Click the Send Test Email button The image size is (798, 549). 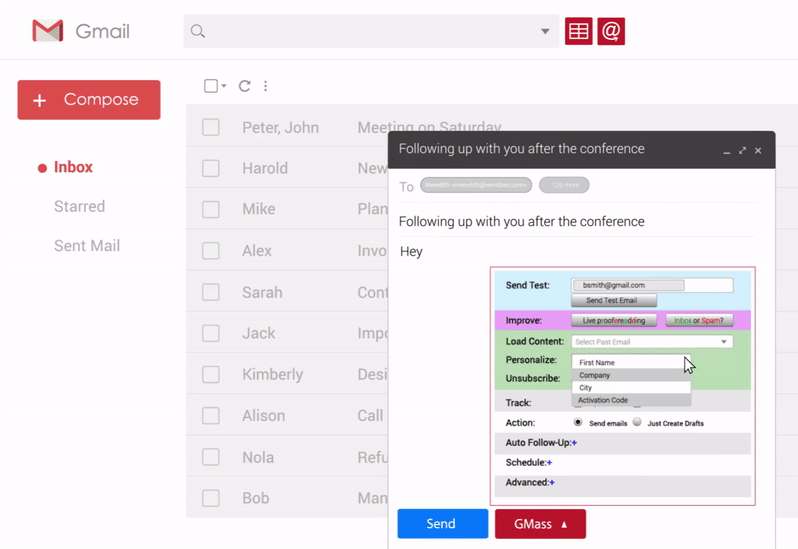[613, 300]
